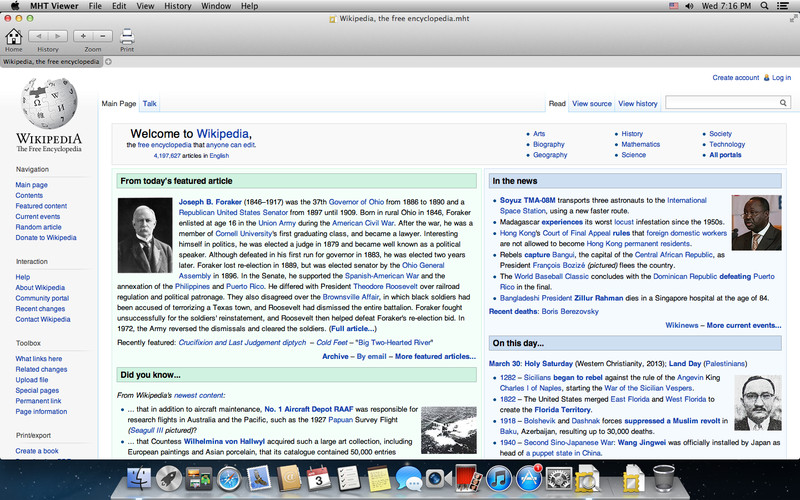Open Mission Control from the dock
Viewport: 800px width, 500px height.
[199, 479]
